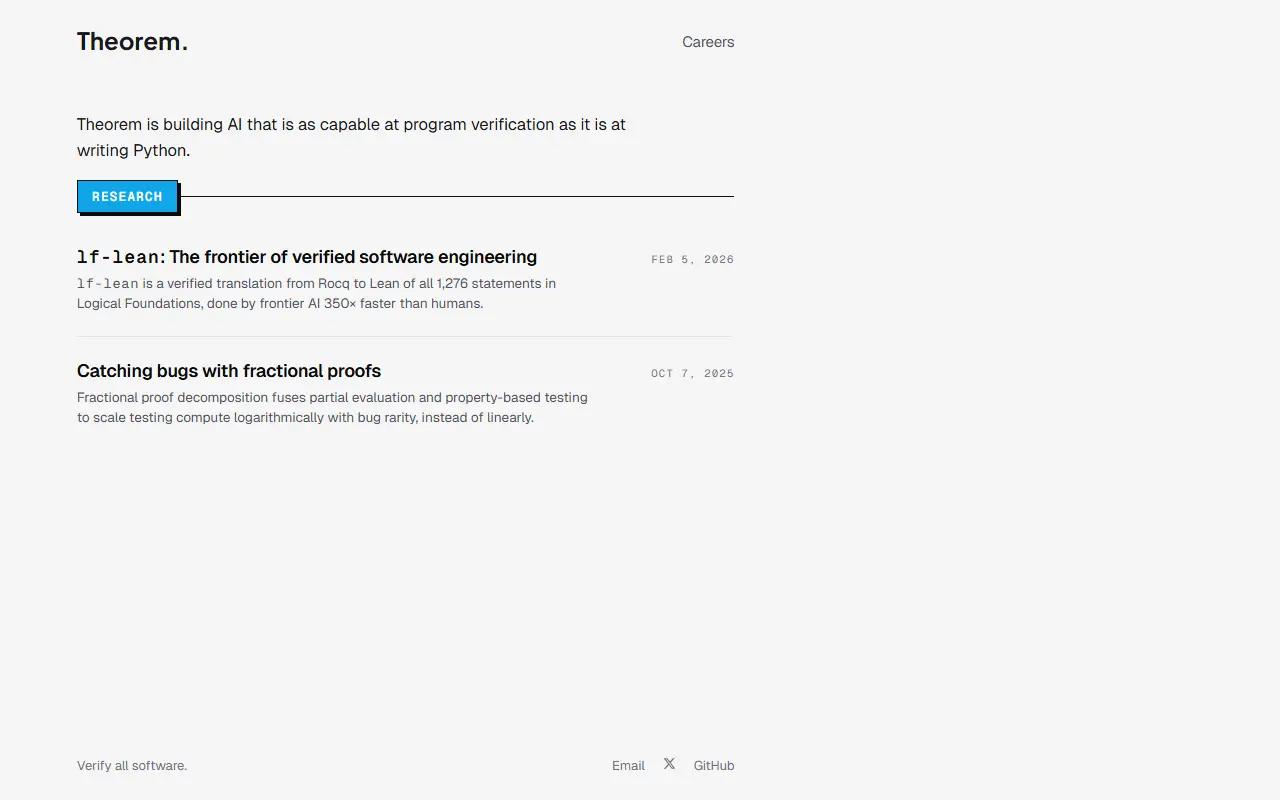The height and width of the screenshot is (800, 1280).
Task: Click the FEB 5, 2026 date
Action: pyautogui.click(x=692, y=259)
